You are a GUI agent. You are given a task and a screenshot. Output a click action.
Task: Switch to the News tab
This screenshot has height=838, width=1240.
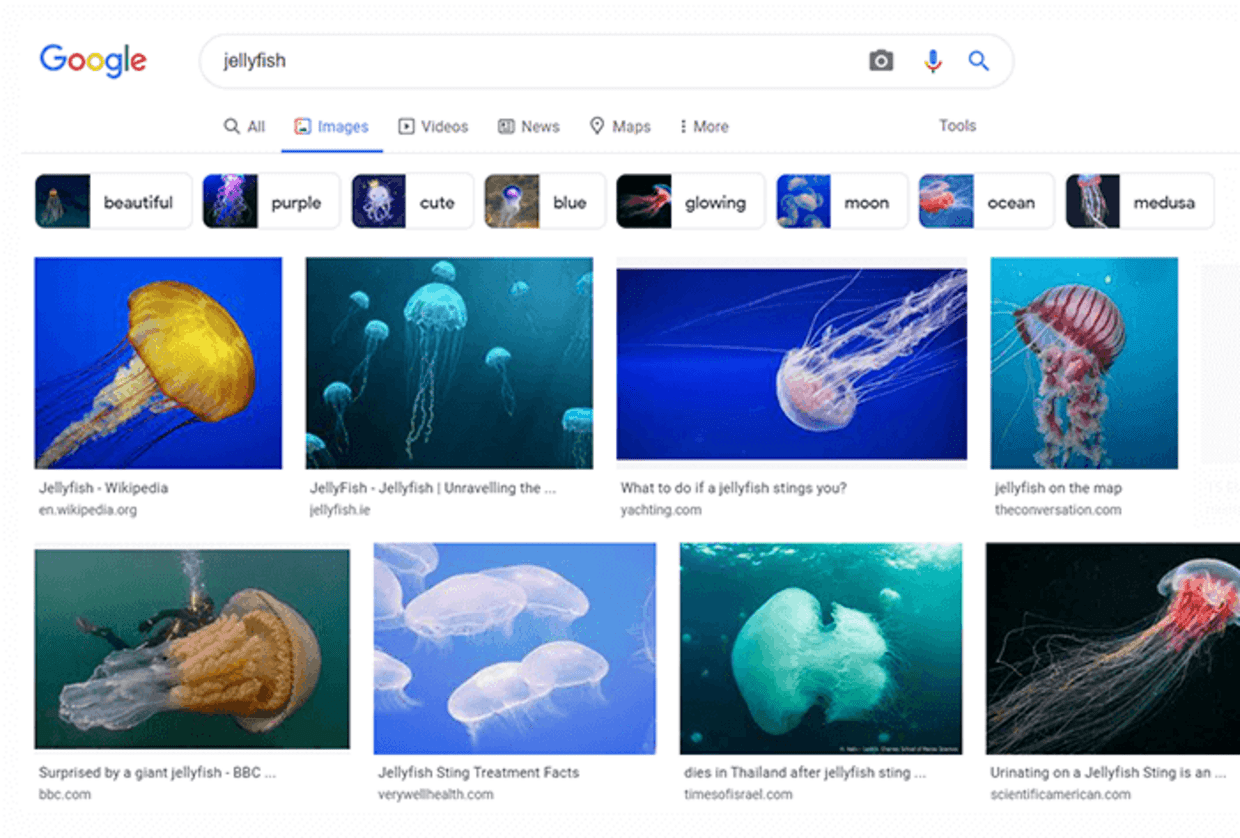[528, 127]
